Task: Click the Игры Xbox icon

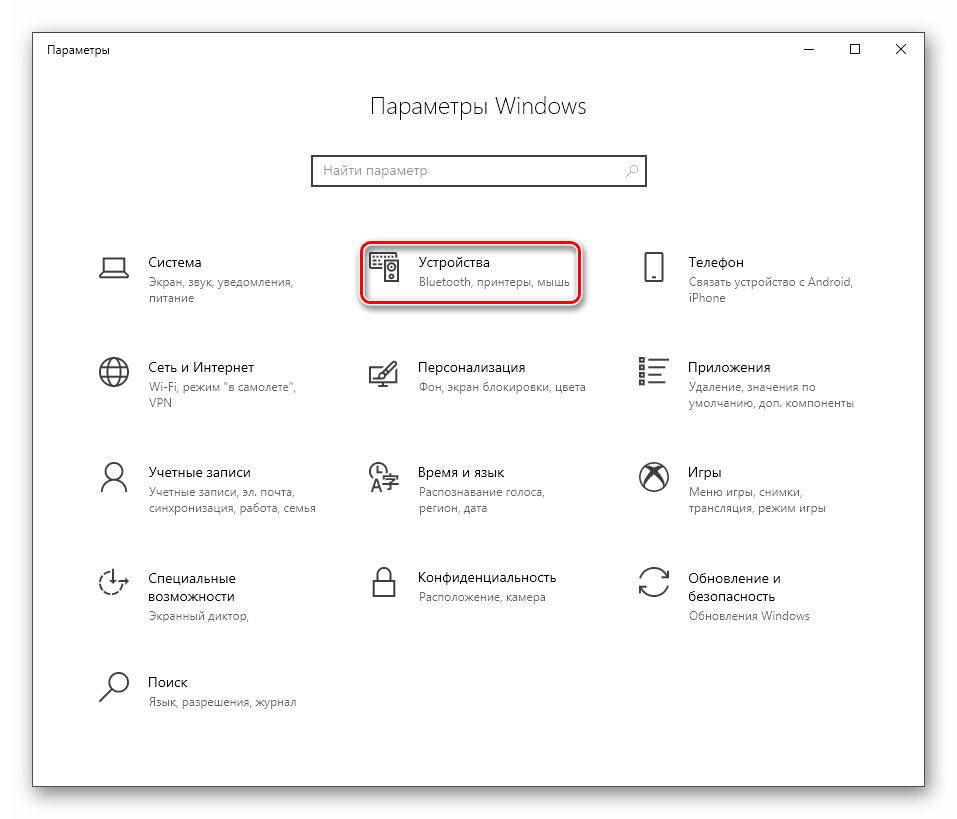Action: pos(653,477)
